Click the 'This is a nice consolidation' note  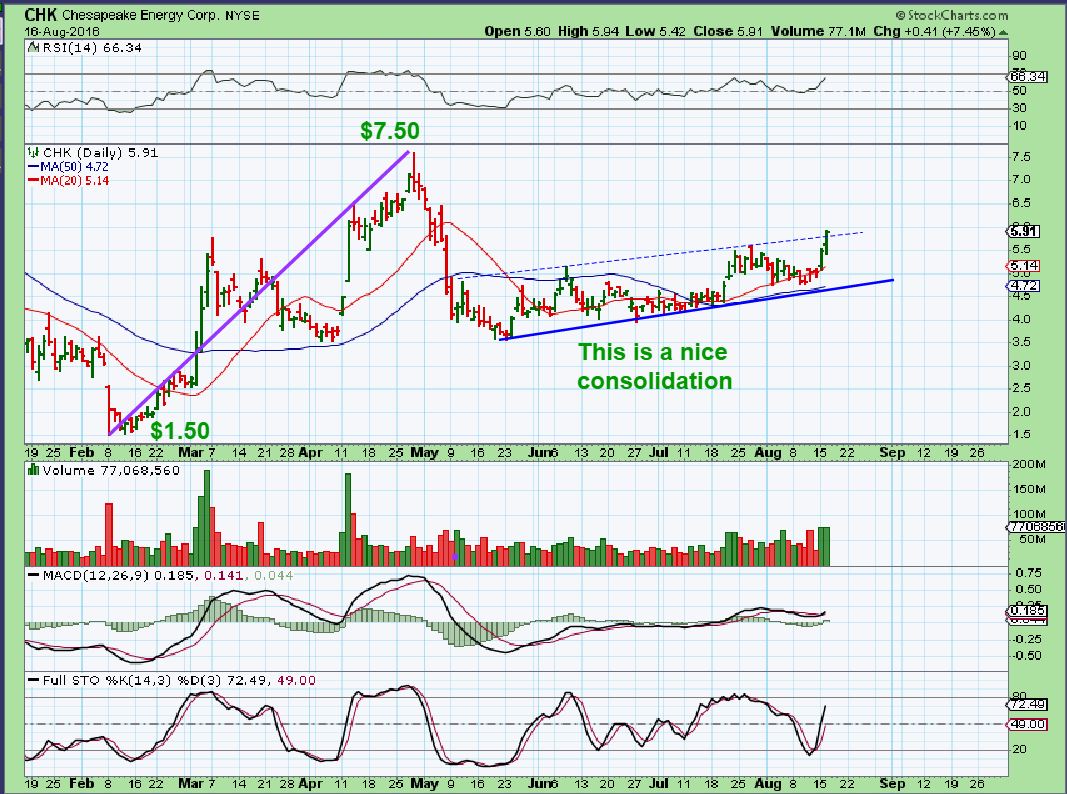click(655, 366)
